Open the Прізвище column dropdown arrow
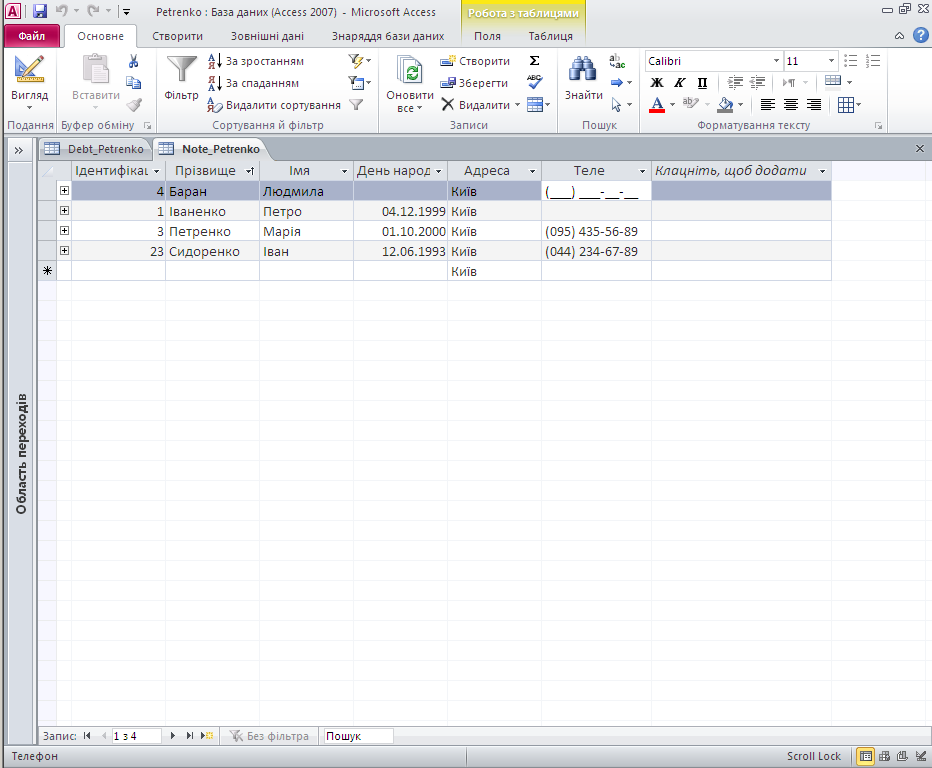 (x=250, y=171)
